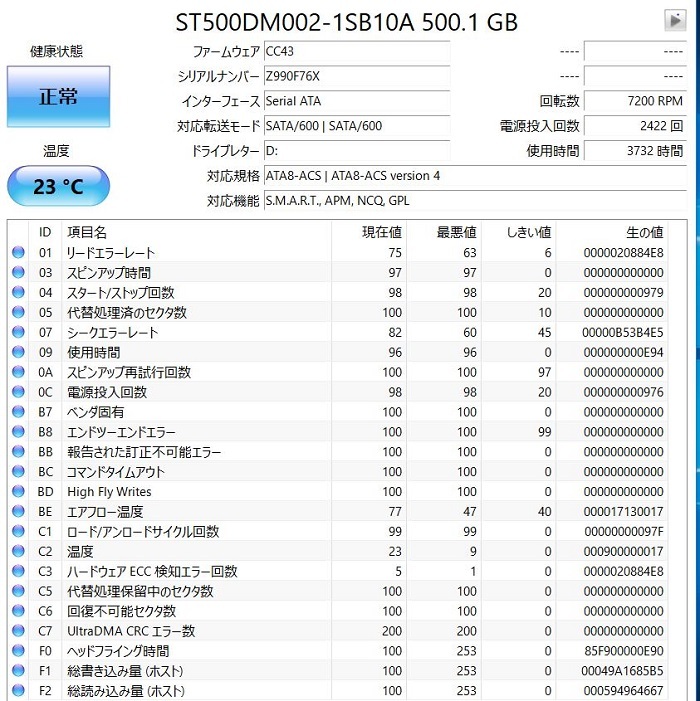The height and width of the screenshot is (701, 700).
Task: Click the インターフェース field showing Serial ATA
Action: click(x=357, y=101)
